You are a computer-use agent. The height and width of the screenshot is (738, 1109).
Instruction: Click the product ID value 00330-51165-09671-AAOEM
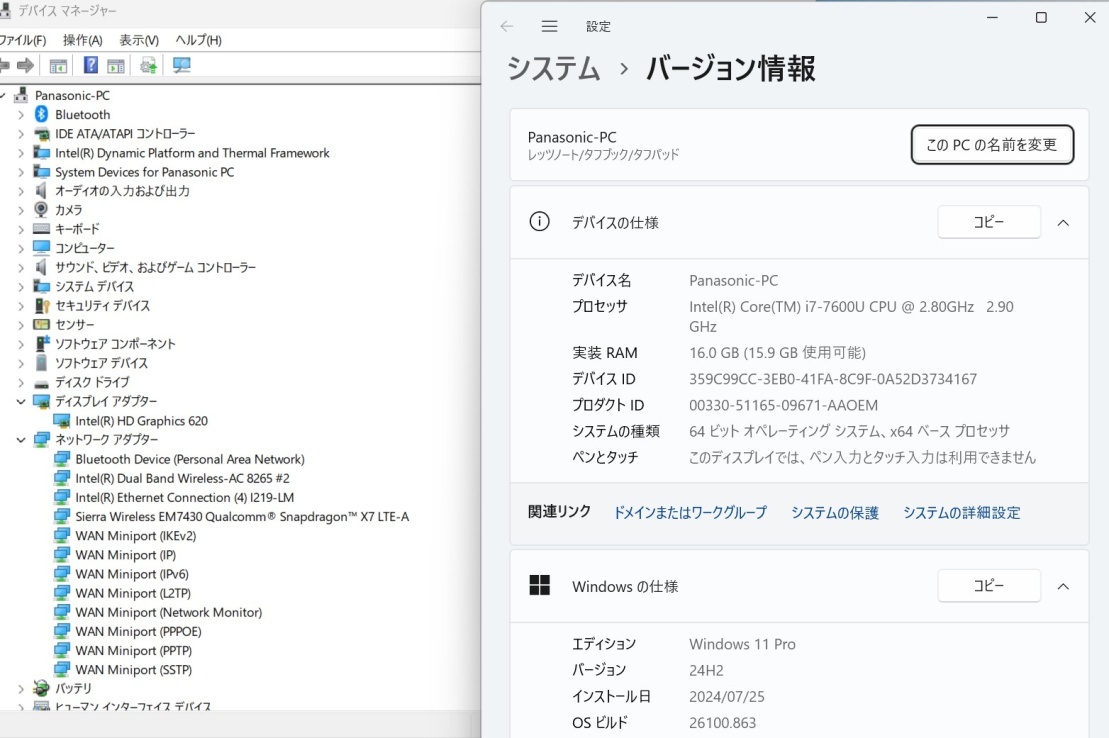point(784,405)
